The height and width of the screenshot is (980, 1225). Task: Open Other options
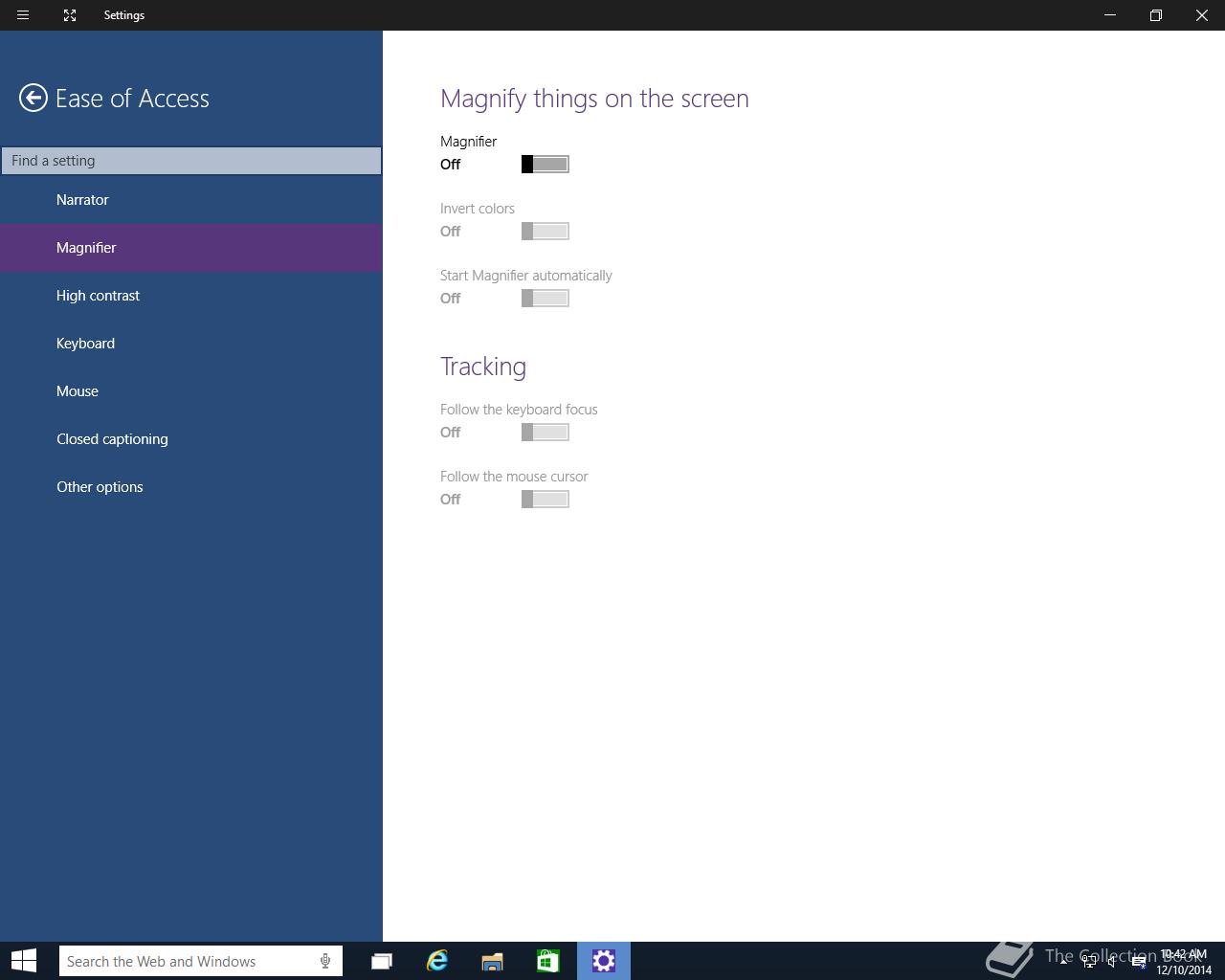coord(191,487)
